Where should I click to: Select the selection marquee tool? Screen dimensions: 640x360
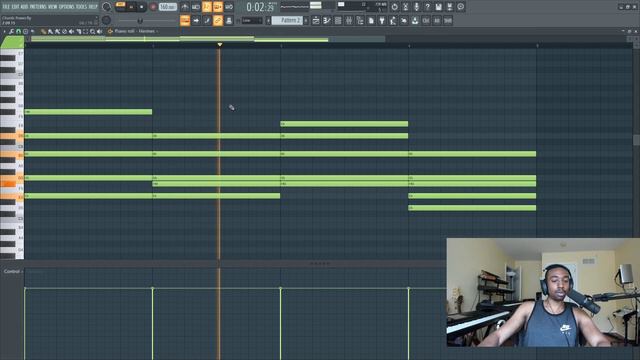pyautogui.click(x=86, y=31)
